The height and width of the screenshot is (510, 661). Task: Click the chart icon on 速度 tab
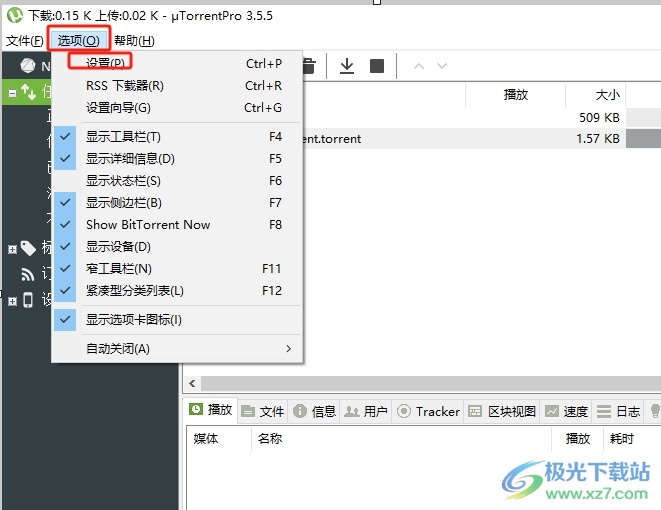(551, 411)
